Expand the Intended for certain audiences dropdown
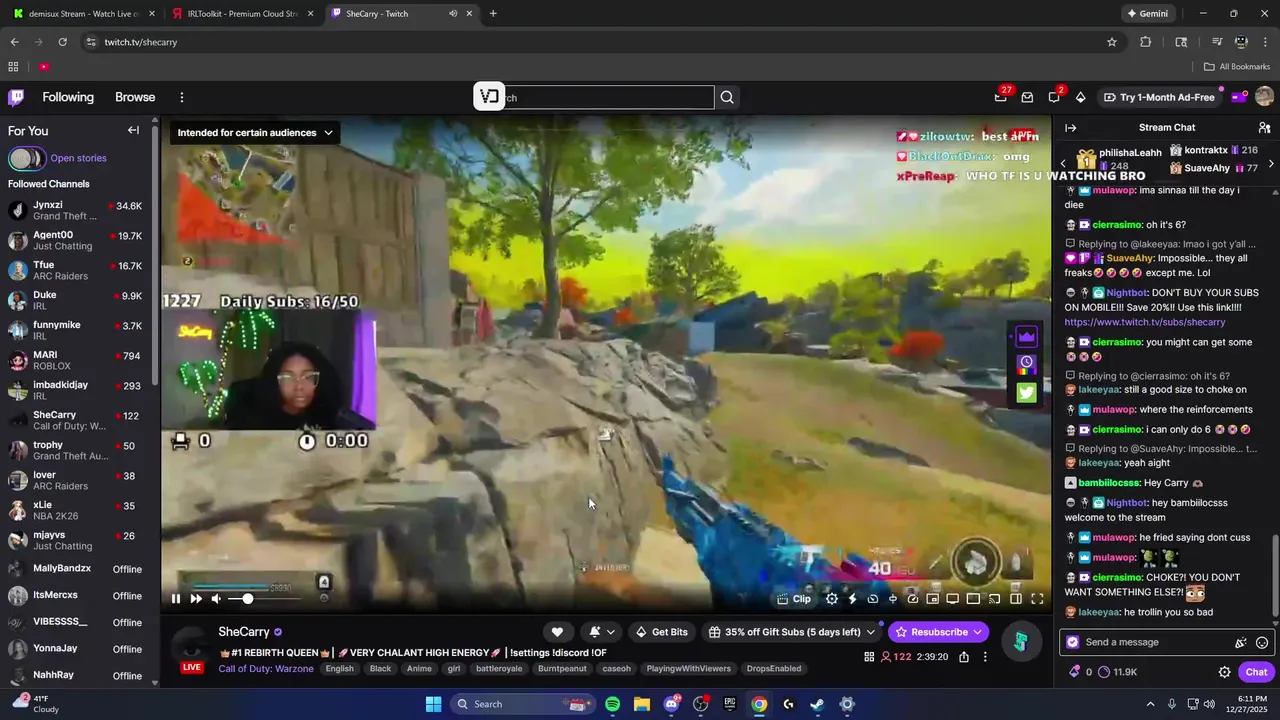 coord(255,132)
